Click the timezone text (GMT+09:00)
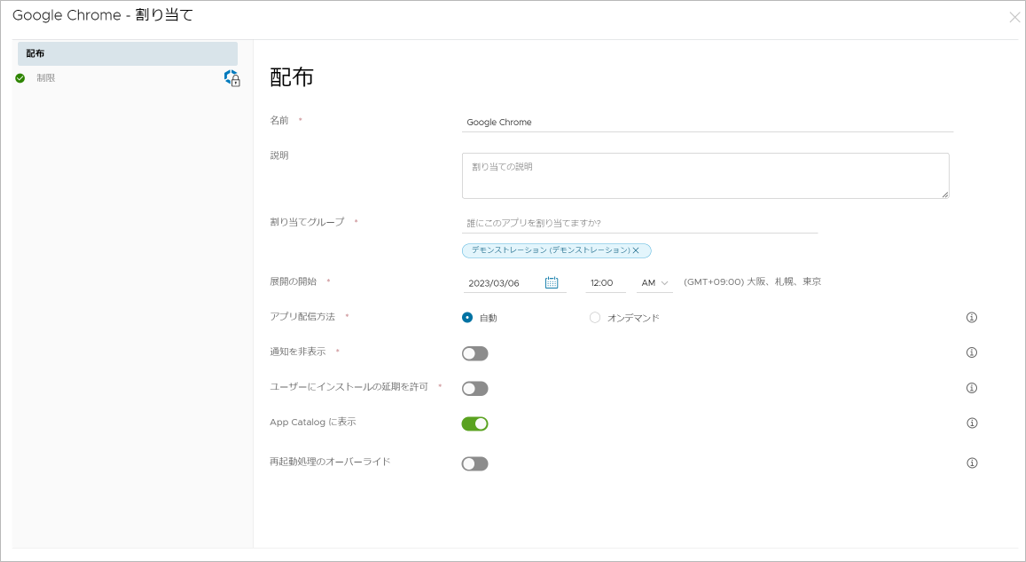1026x562 pixels. 752,282
